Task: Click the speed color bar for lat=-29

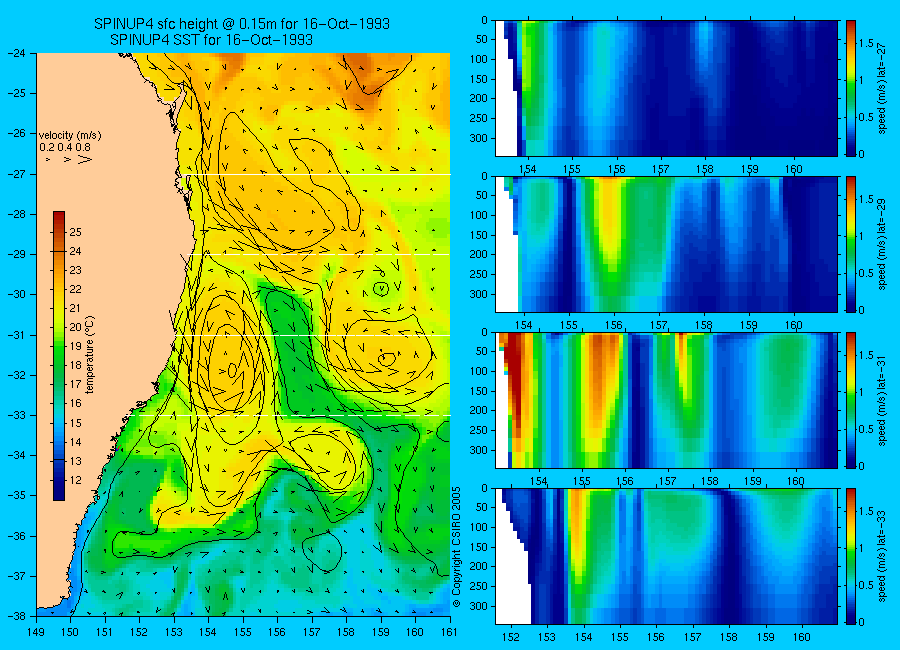Action: click(851, 244)
